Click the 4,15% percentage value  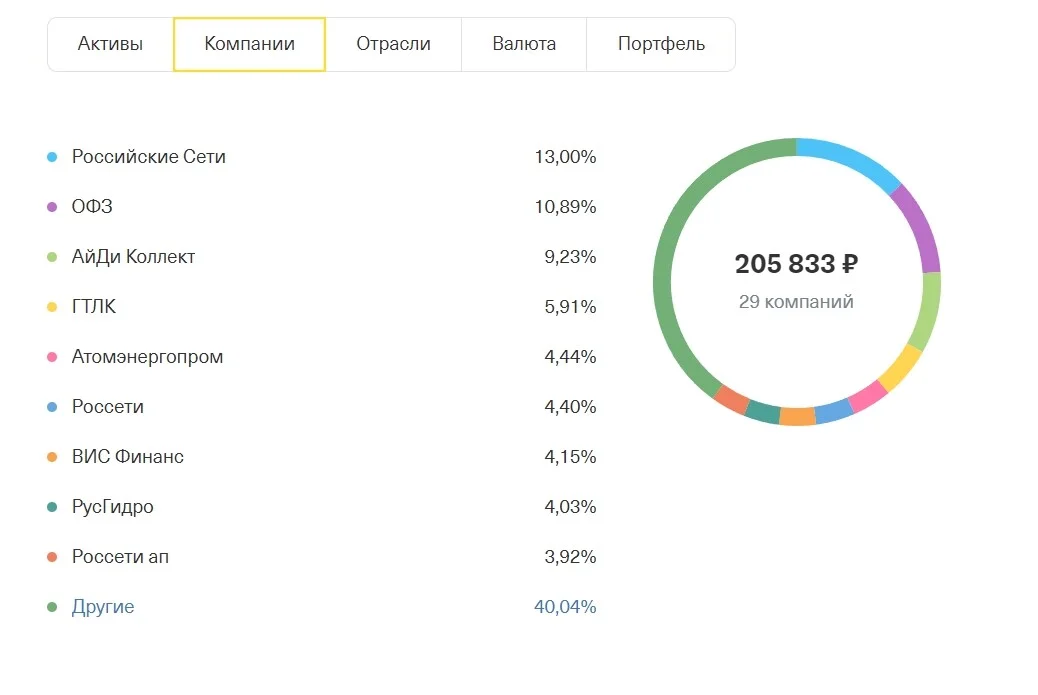coord(570,457)
